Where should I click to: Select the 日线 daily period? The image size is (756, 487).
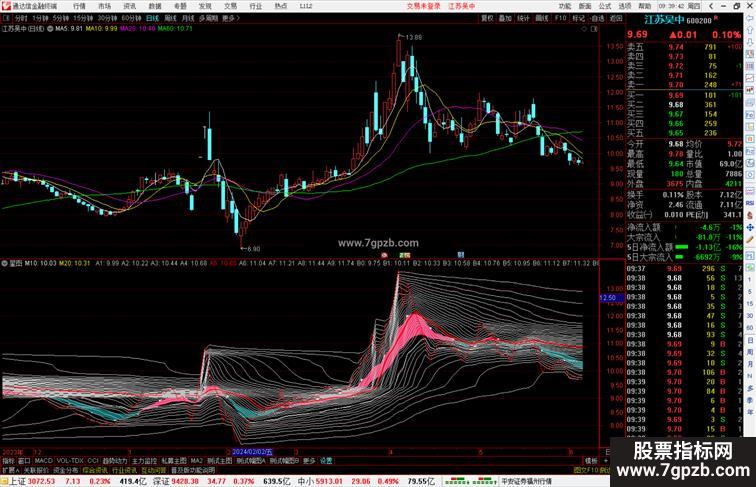point(152,18)
